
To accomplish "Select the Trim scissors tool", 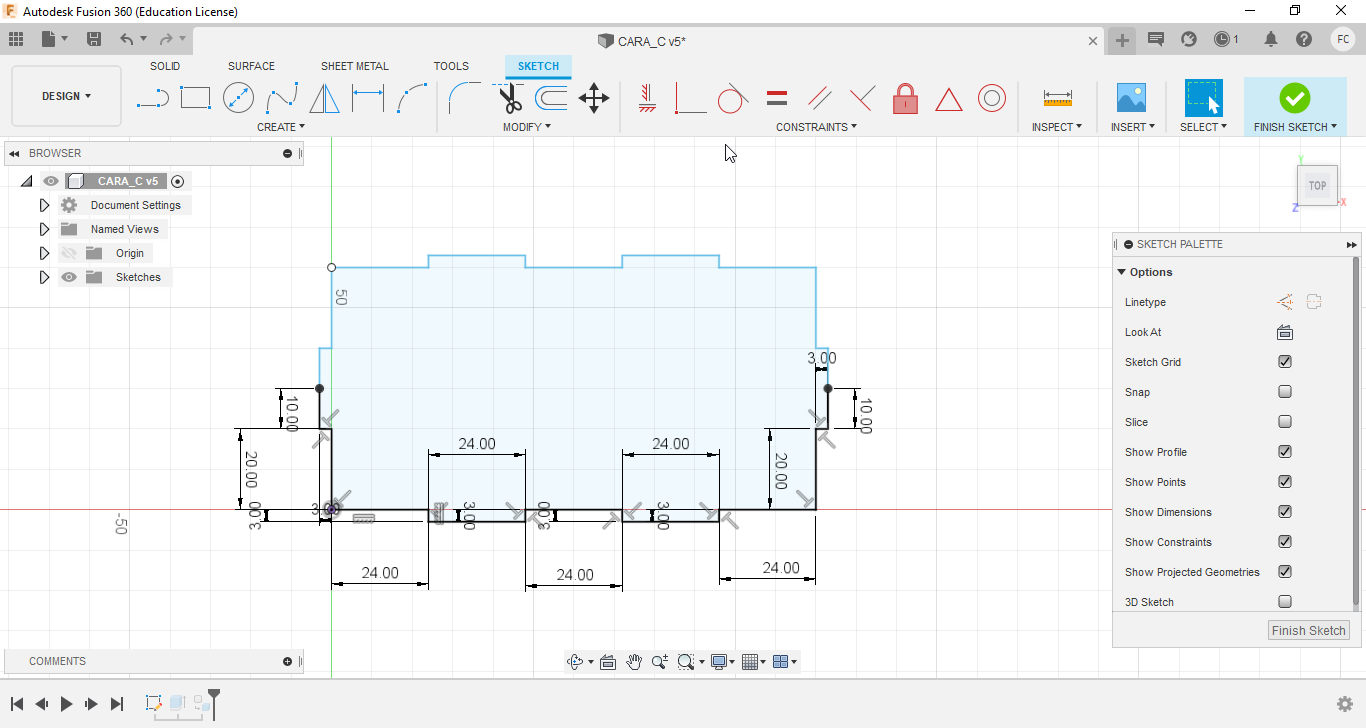I will click(x=510, y=98).
